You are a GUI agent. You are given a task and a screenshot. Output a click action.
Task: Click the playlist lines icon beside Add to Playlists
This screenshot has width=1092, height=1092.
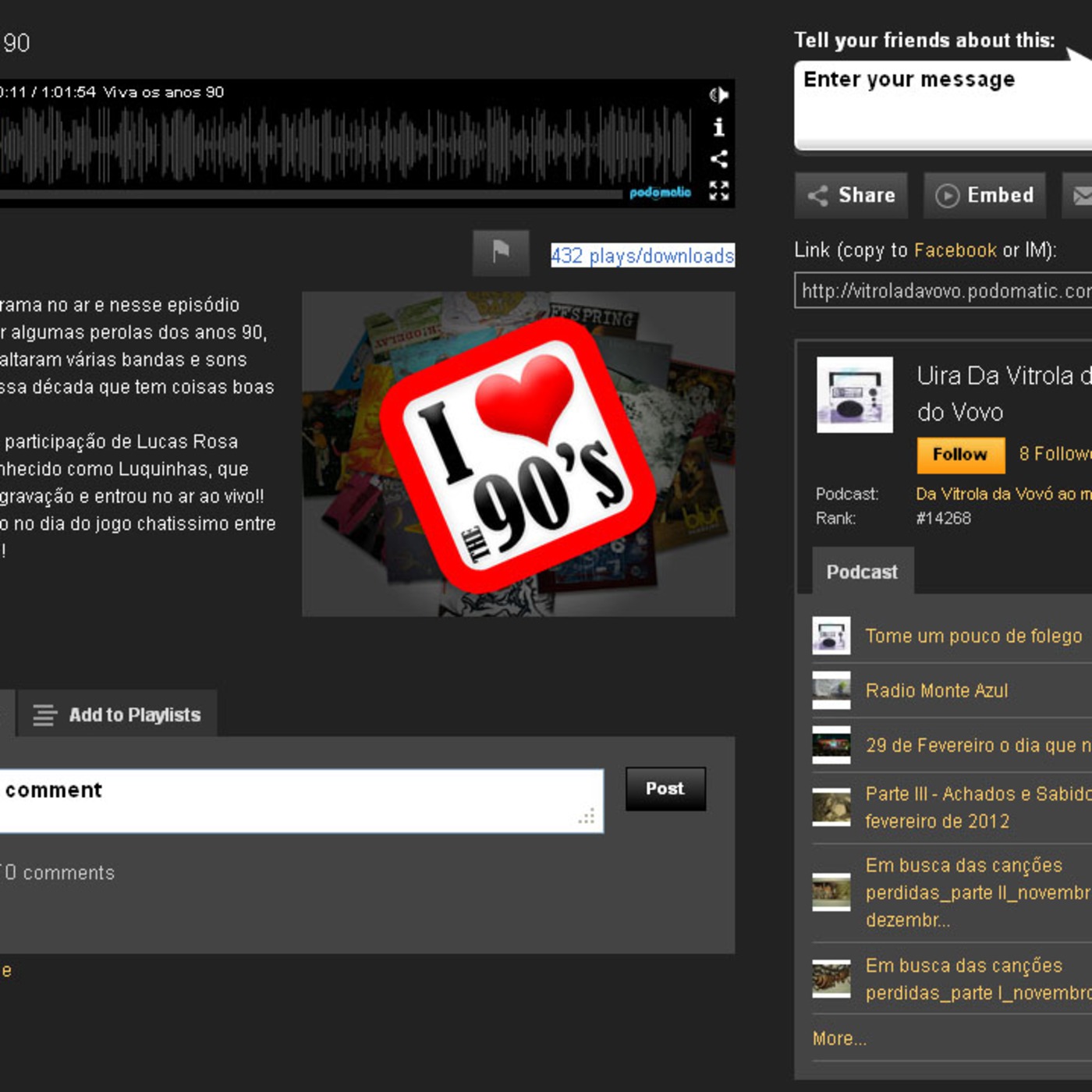[45, 715]
